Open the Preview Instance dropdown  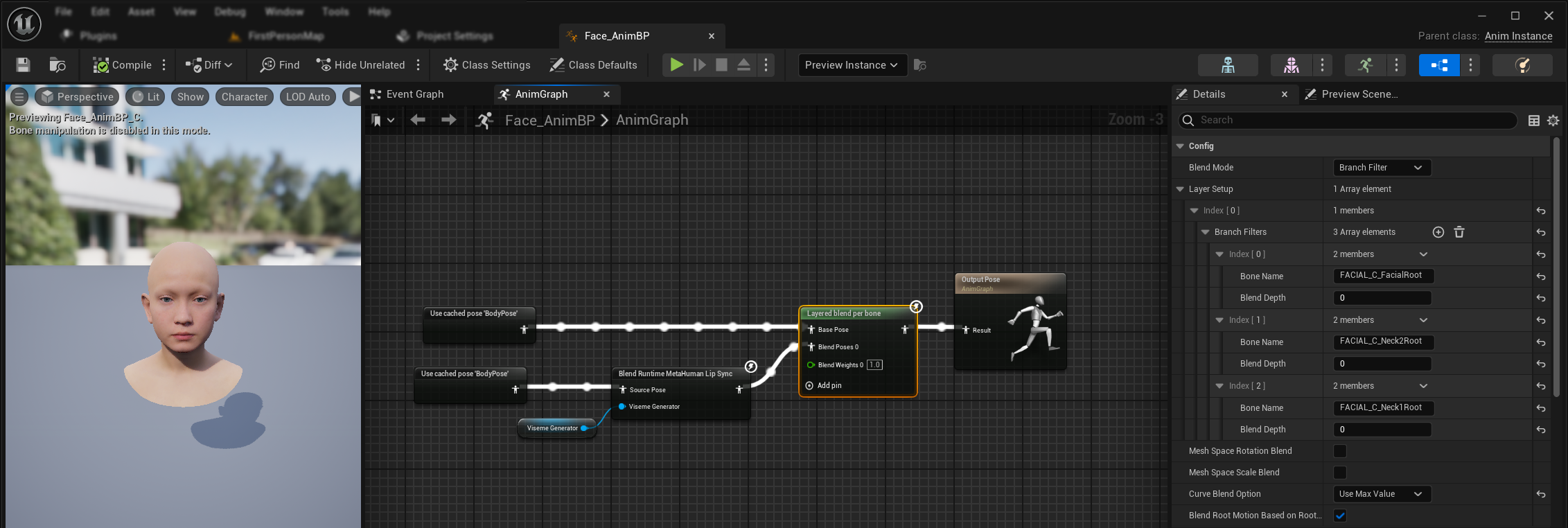point(852,65)
